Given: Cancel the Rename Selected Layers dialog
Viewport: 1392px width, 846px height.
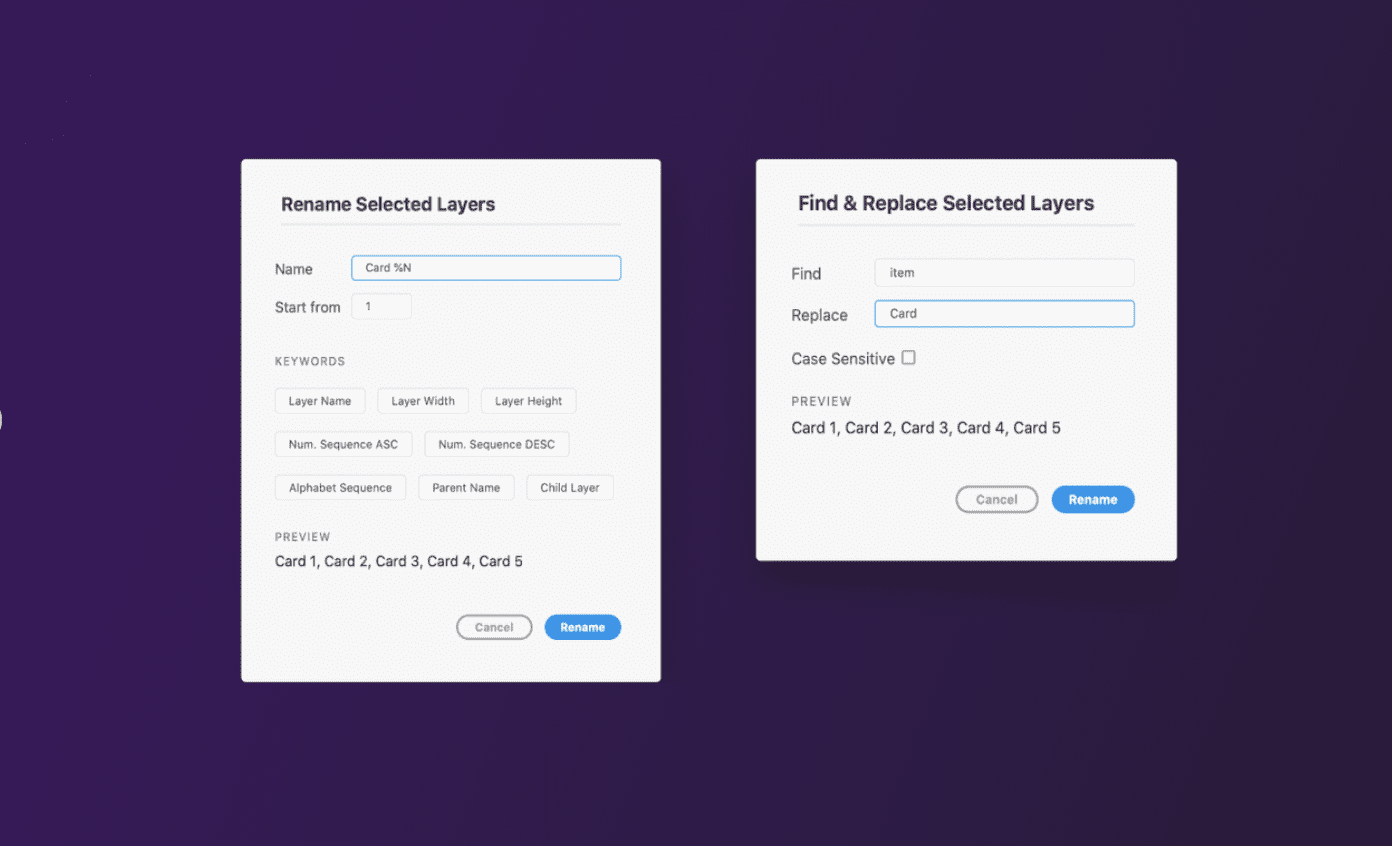Looking at the screenshot, I should tap(494, 627).
